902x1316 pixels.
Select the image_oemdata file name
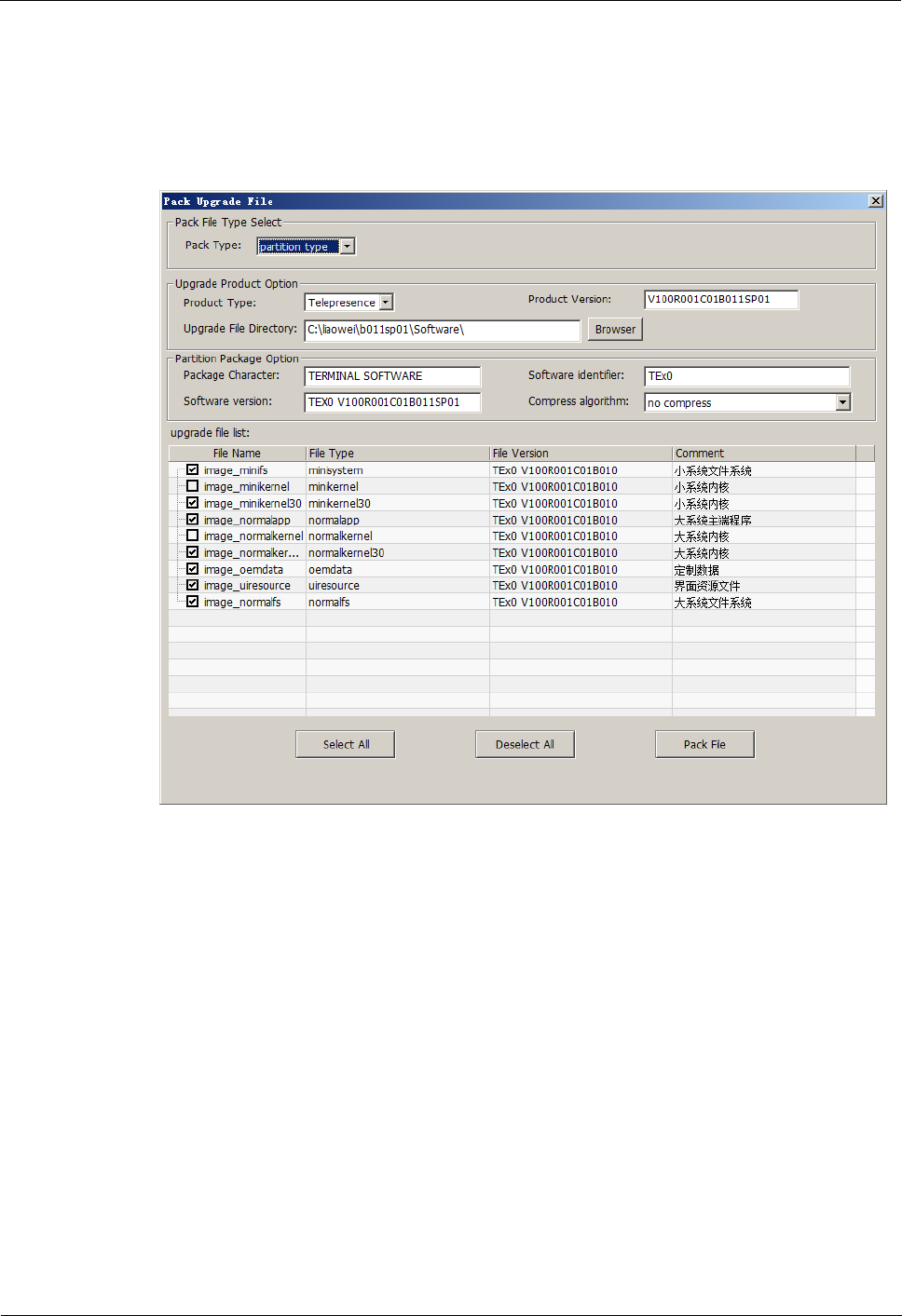pyautogui.click(x=243, y=570)
